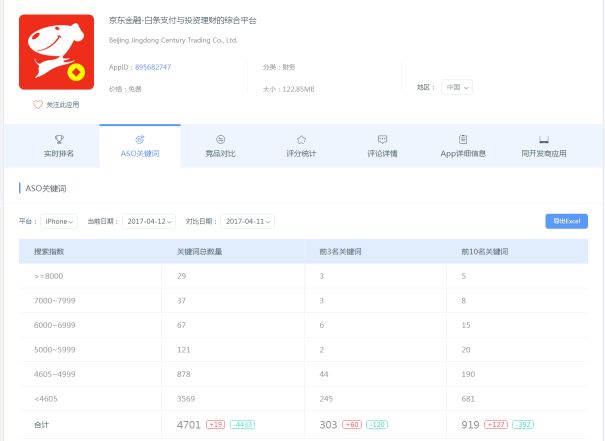Image resolution: width=605 pixels, height=441 pixels.
Task: Open the App详细信息 tab
Action: tap(463, 146)
